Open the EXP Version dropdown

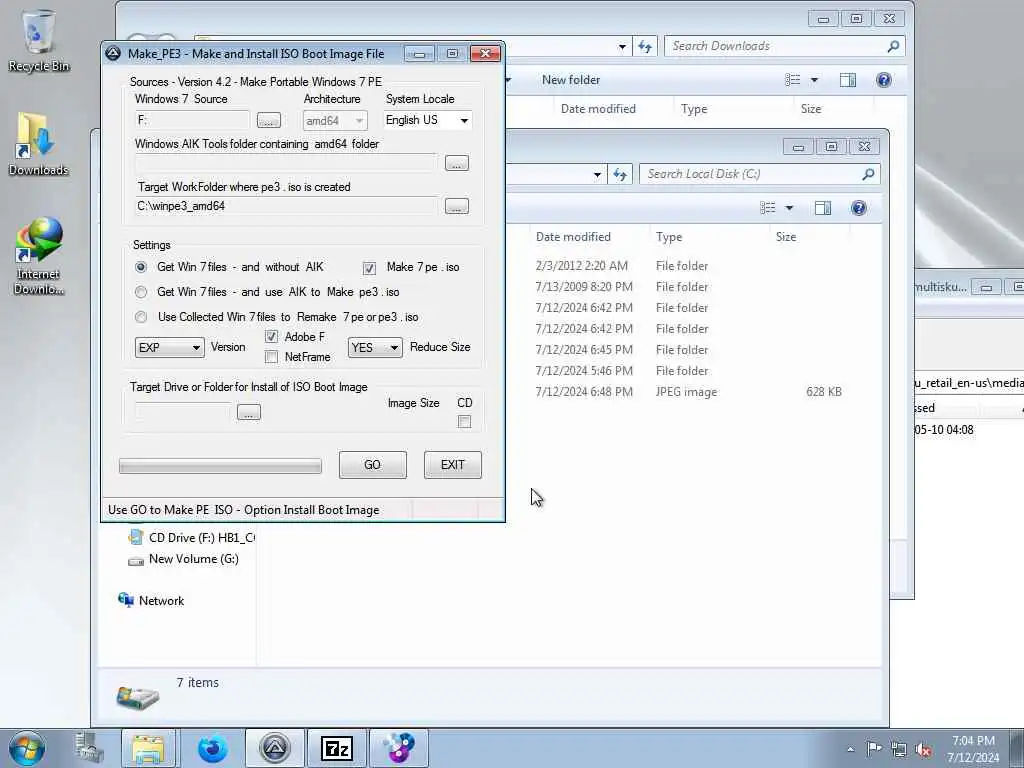pyautogui.click(x=169, y=347)
